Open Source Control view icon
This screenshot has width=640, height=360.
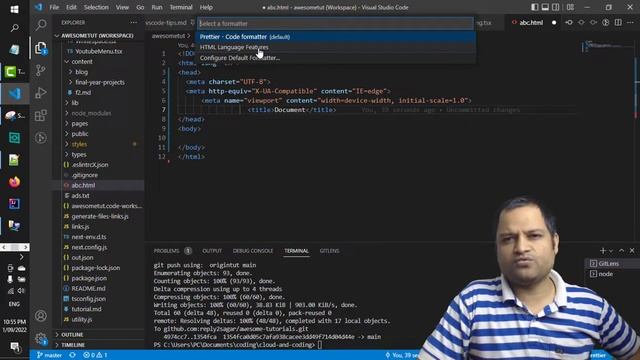(x=40, y=70)
